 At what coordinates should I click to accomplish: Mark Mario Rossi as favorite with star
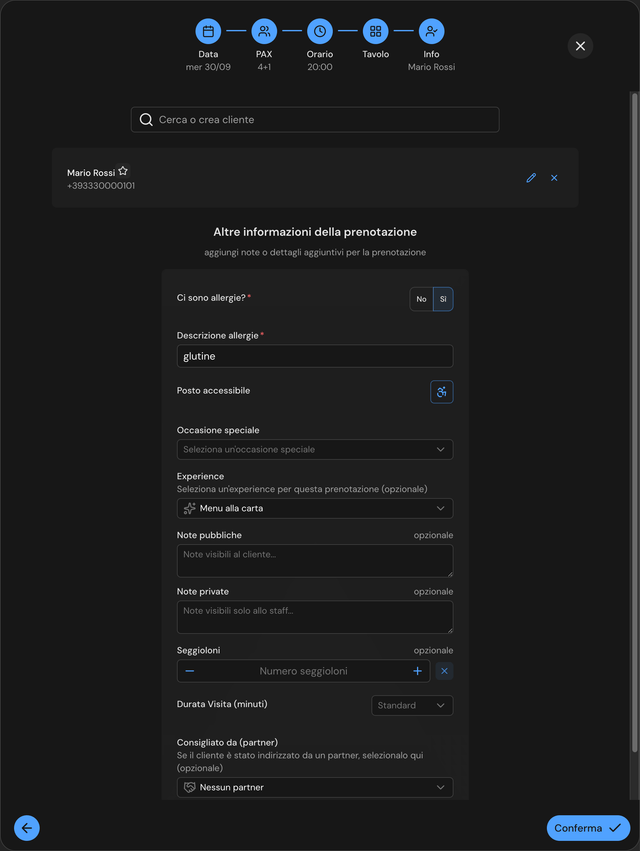tap(123, 171)
